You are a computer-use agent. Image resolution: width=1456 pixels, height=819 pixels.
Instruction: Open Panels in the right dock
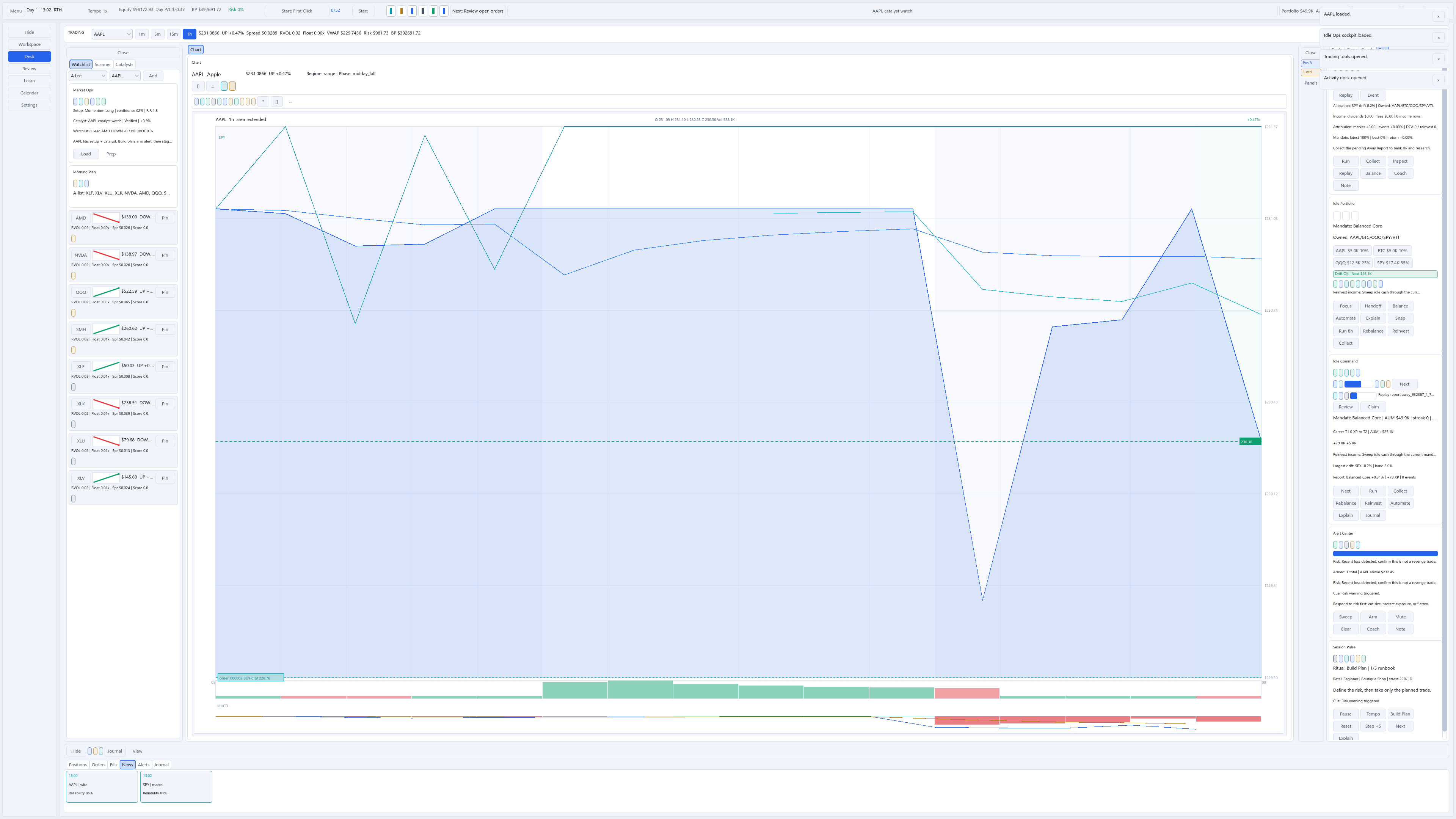1311,83
